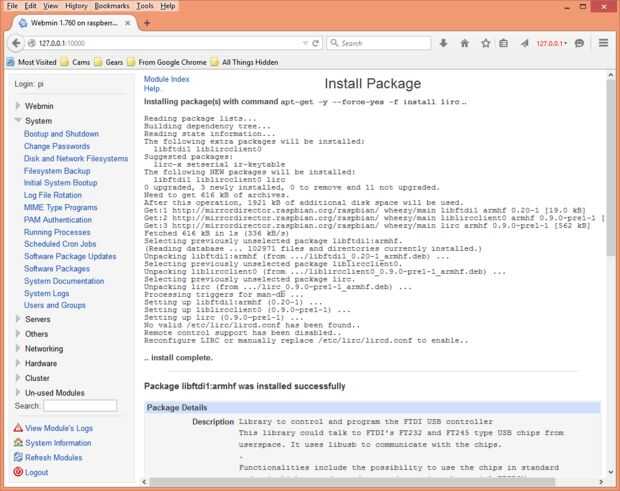Open the Edit menu
620x491 pixels.
(30, 6)
